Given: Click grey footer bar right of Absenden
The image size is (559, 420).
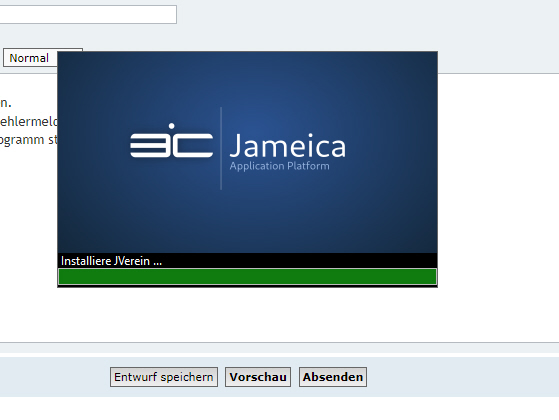Looking at the screenshot, I should 463,377.
